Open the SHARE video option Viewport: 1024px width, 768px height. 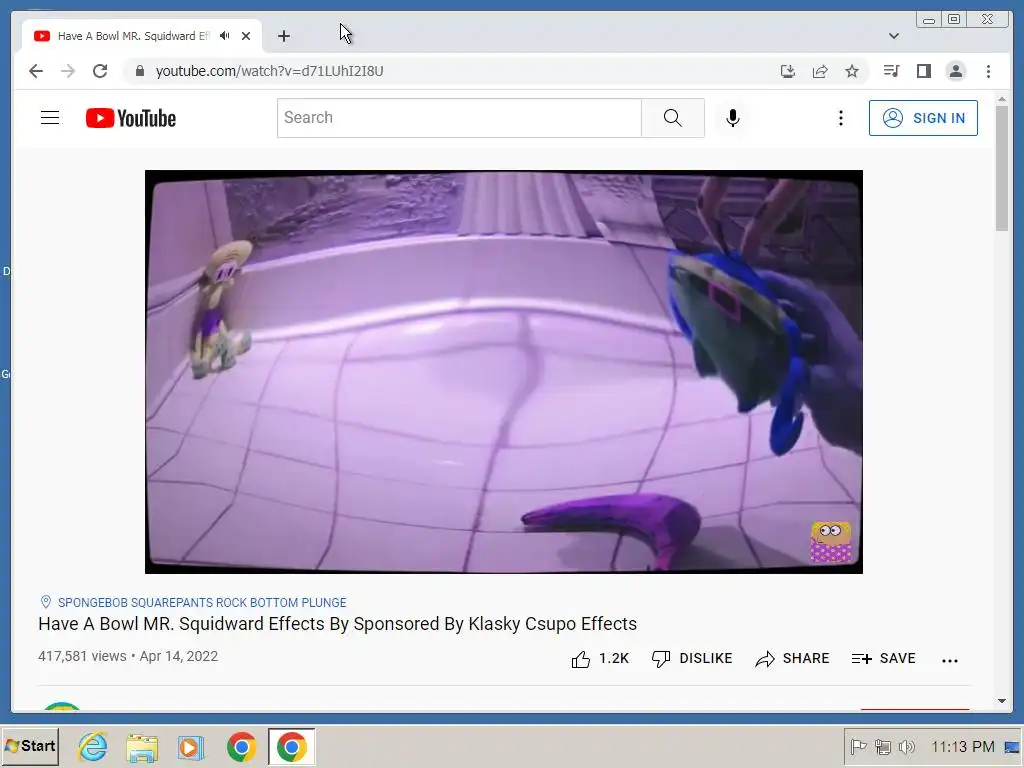[x=792, y=658]
